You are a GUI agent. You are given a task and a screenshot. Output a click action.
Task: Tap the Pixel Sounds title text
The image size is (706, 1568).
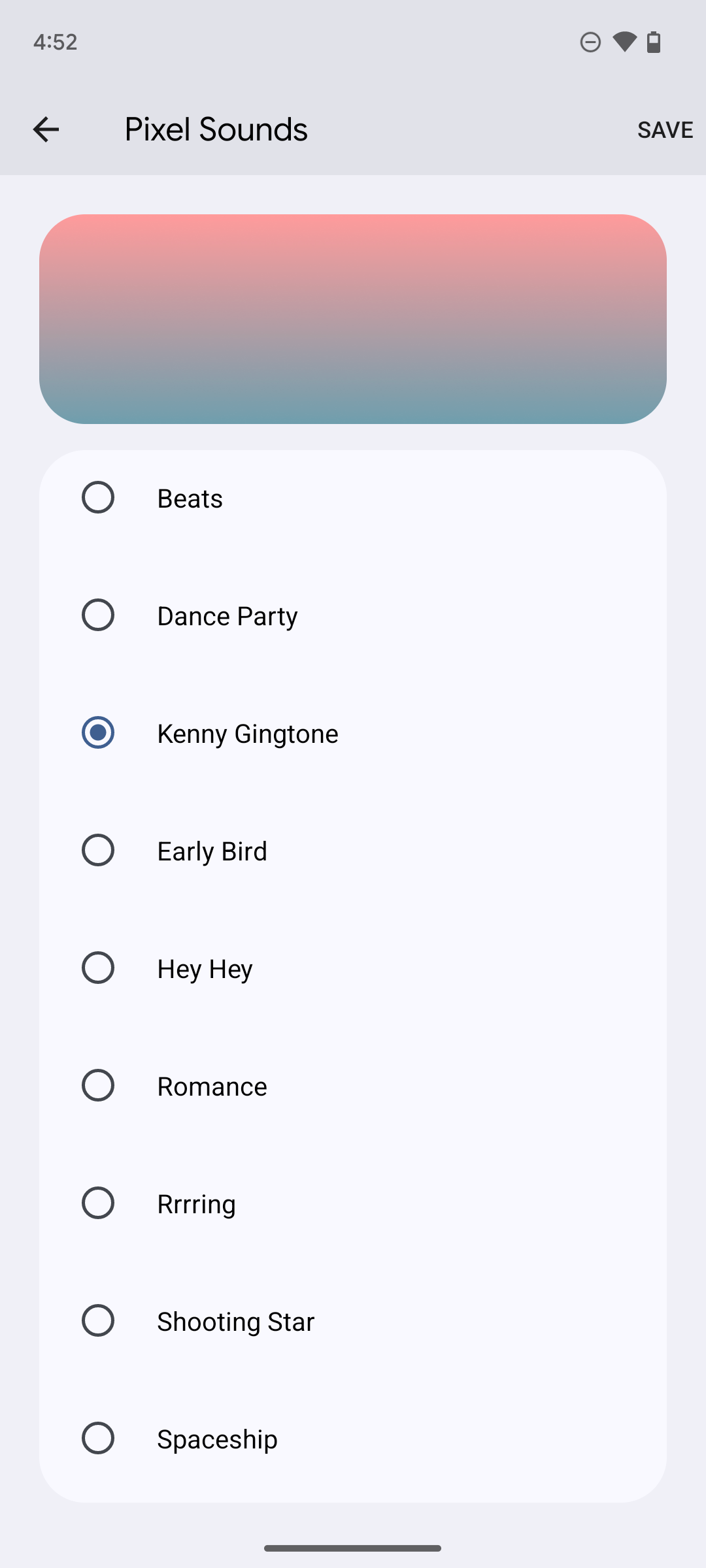216,129
